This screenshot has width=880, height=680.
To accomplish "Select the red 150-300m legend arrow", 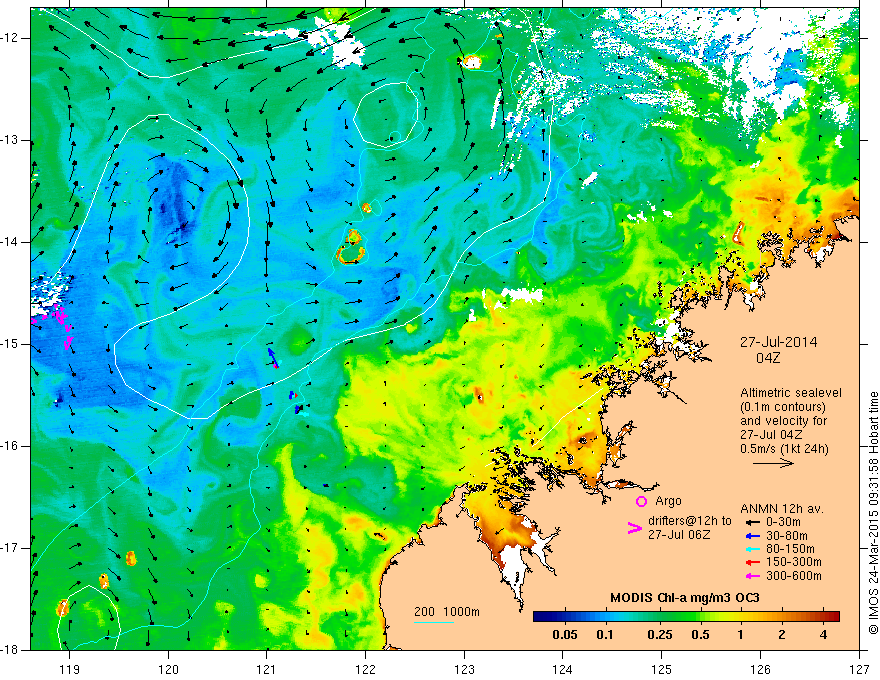I will (x=752, y=563).
